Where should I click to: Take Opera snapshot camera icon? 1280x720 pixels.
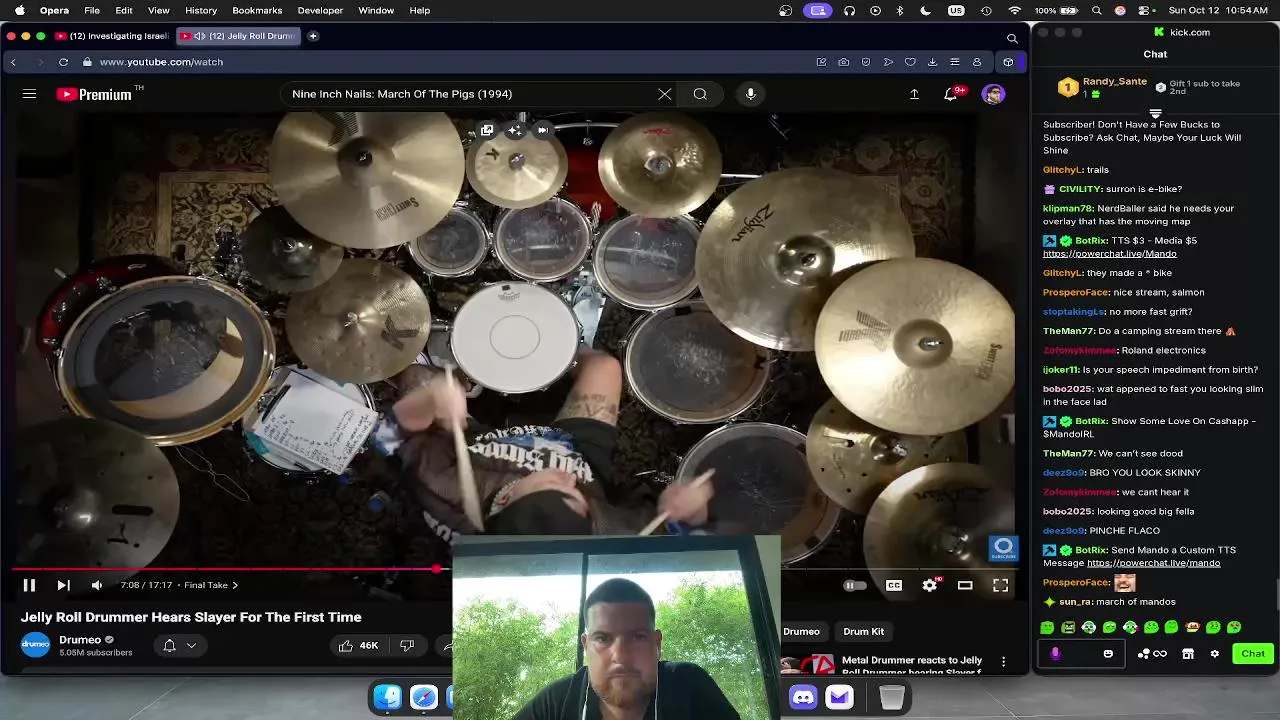point(844,62)
